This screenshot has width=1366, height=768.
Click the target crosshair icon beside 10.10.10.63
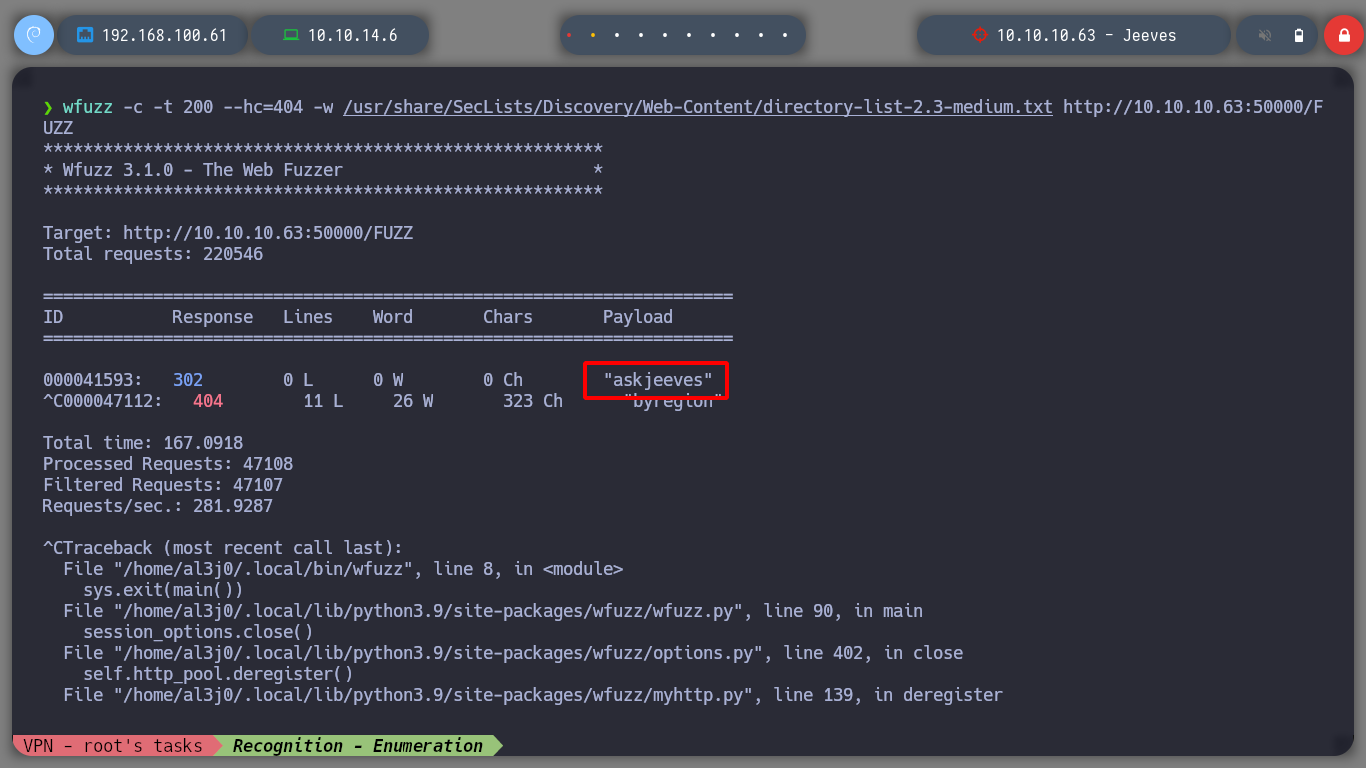pos(979,35)
